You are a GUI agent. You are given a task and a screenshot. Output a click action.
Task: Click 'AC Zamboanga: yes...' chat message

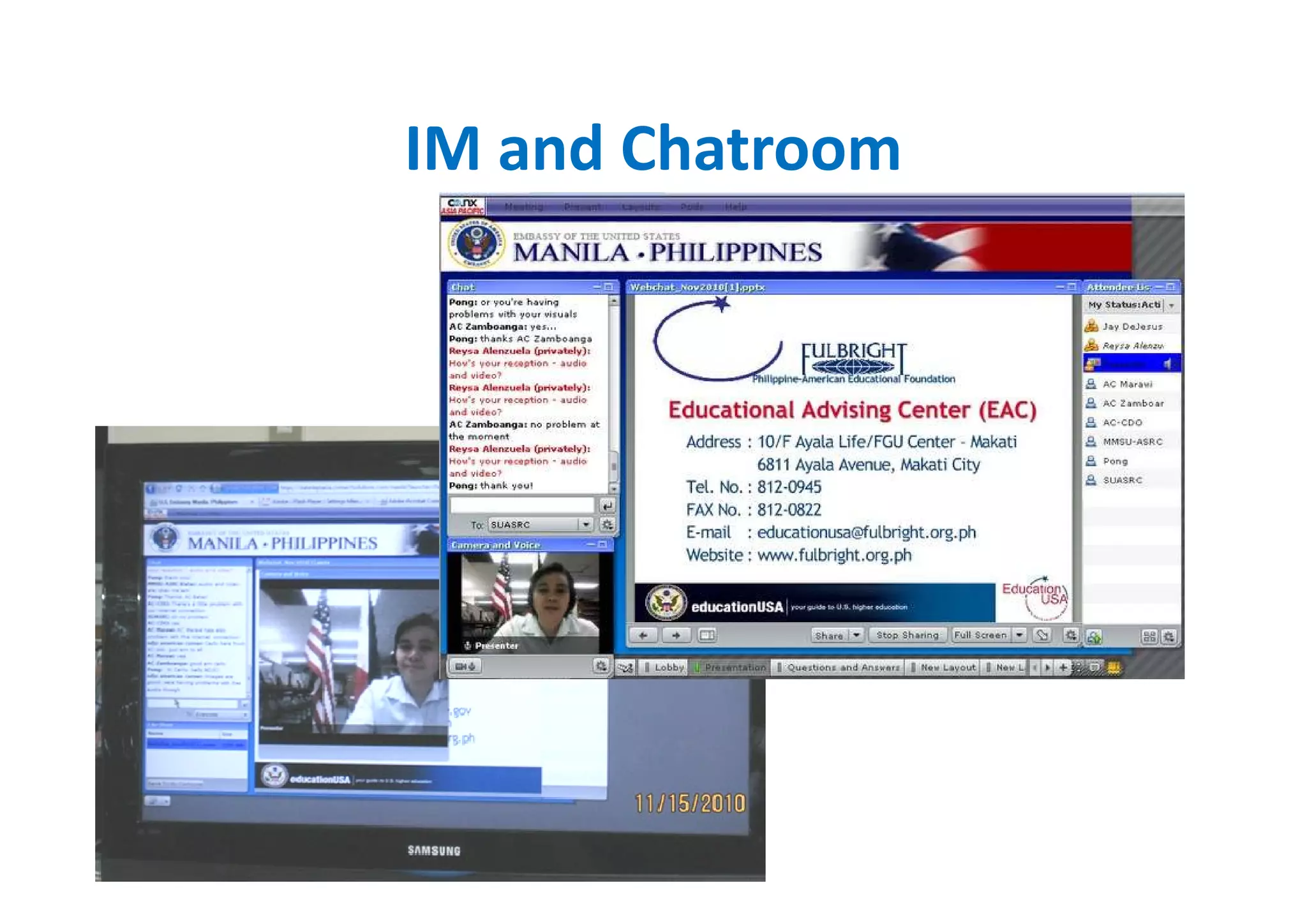(502, 327)
